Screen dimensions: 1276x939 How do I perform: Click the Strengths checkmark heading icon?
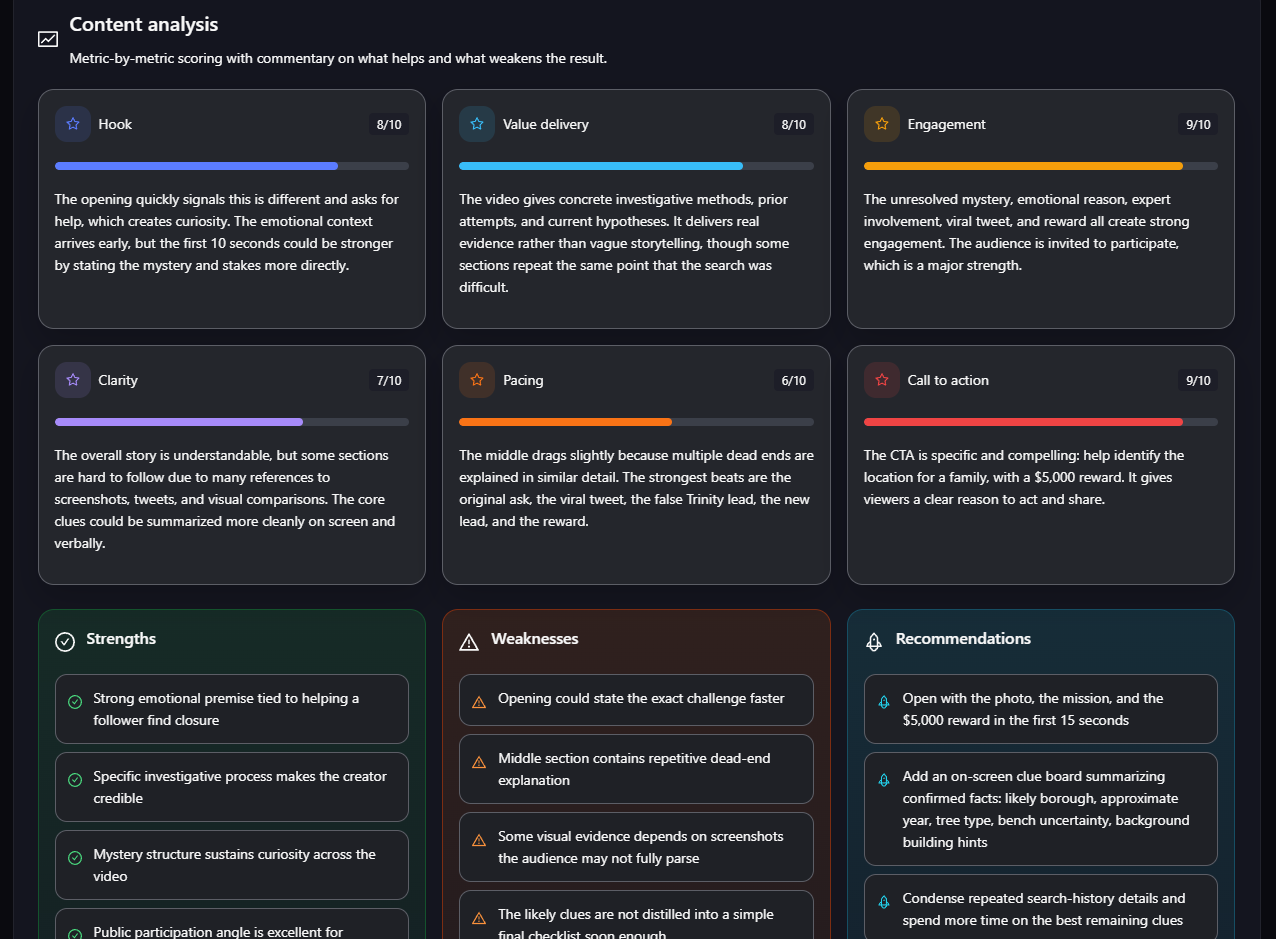(x=65, y=641)
